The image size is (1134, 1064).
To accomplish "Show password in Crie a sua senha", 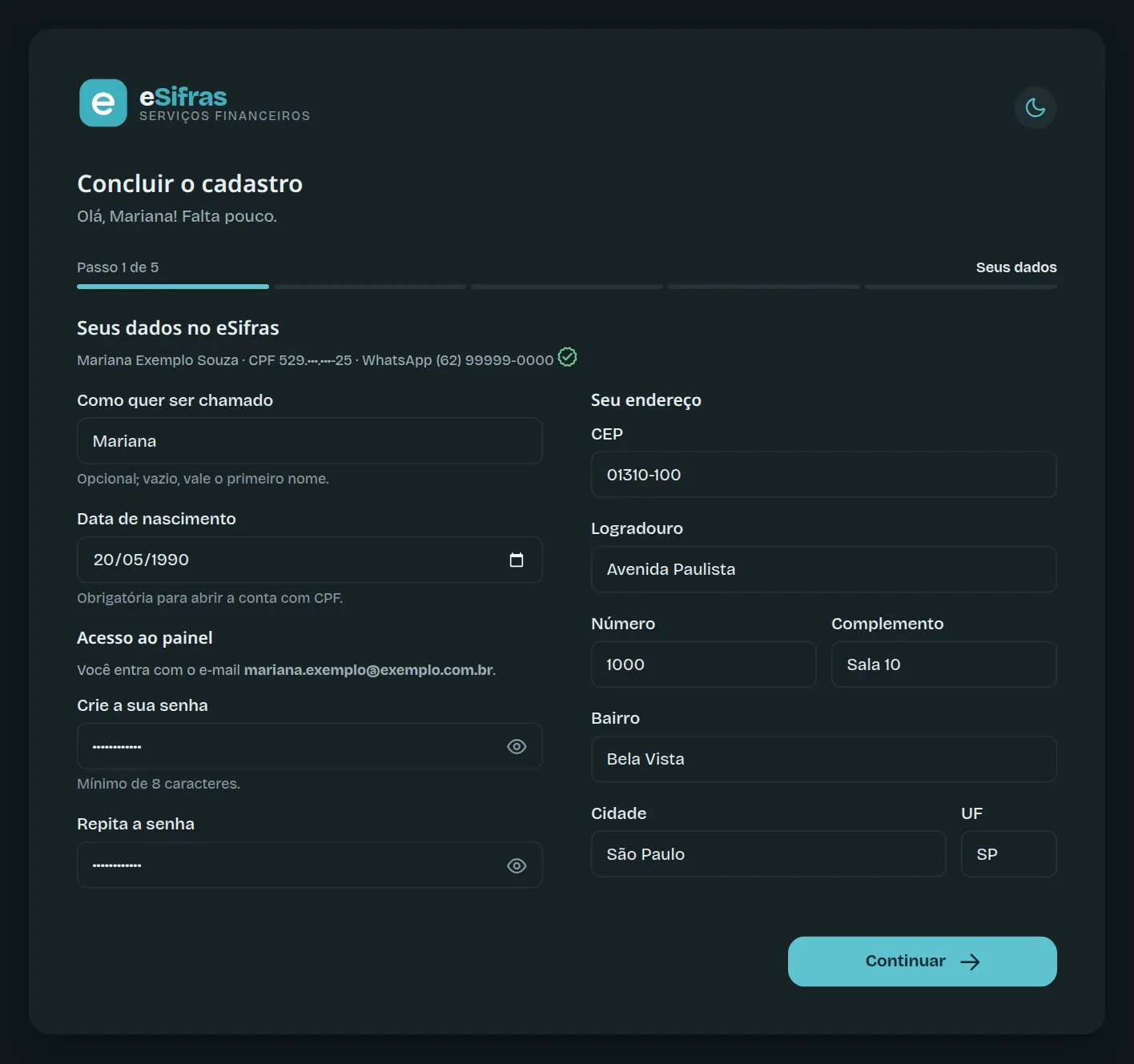I will tap(517, 747).
